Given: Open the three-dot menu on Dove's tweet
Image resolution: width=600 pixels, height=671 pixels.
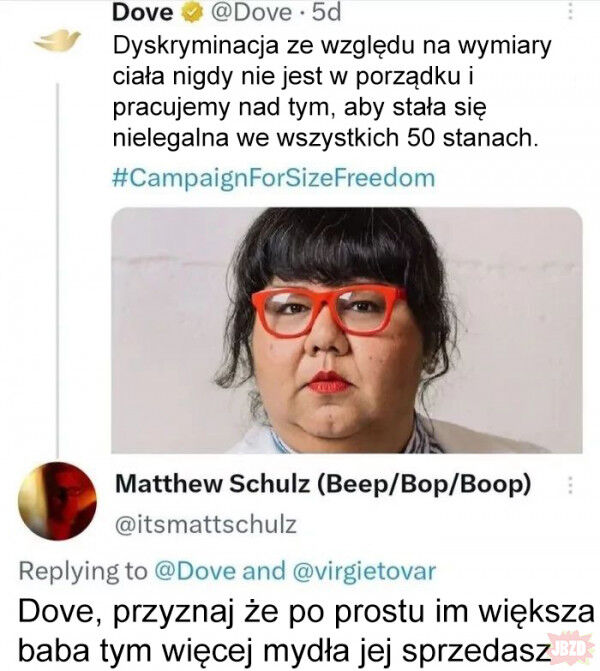Looking at the screenshot, I should [x=570, y=12].
